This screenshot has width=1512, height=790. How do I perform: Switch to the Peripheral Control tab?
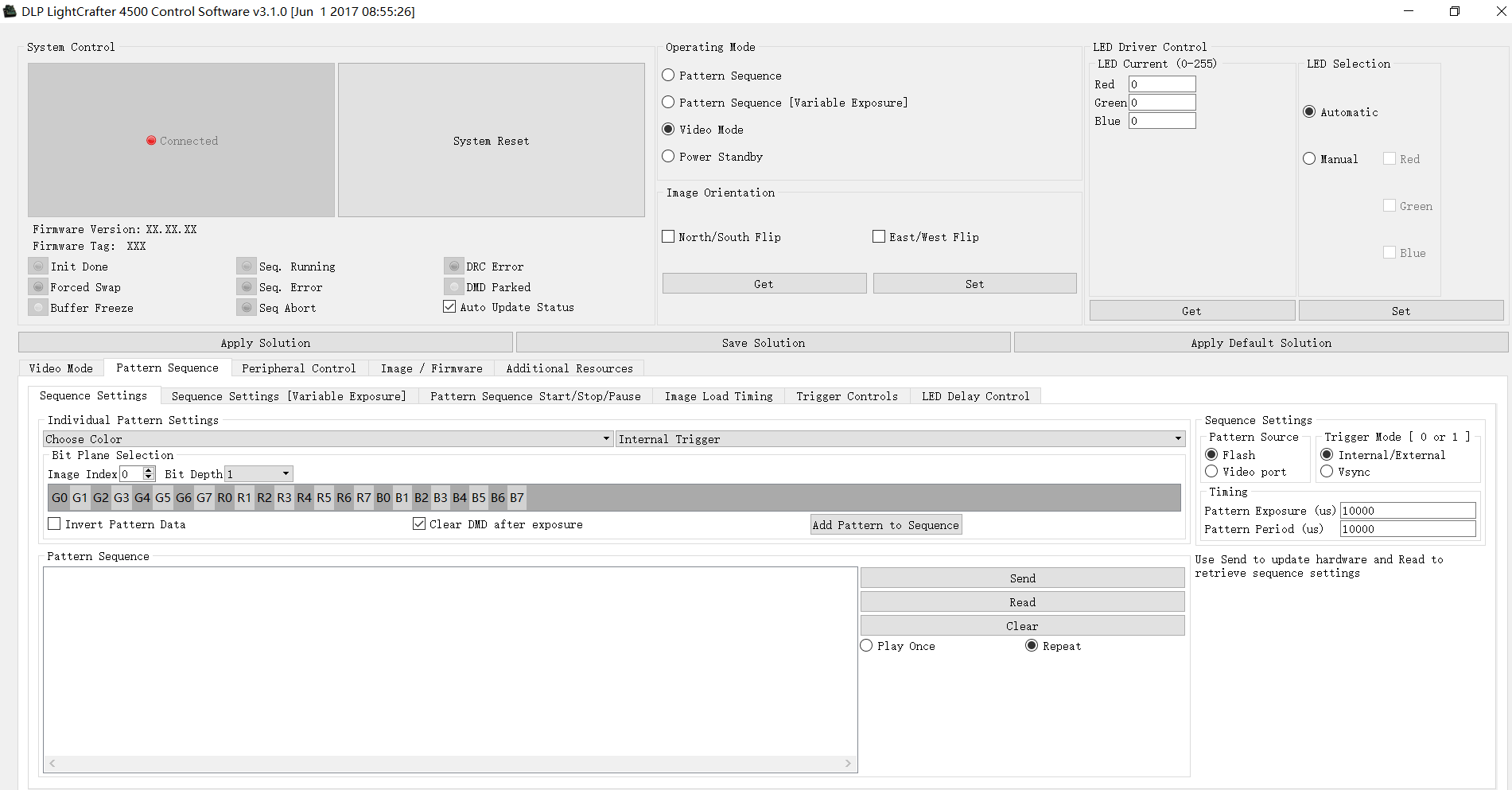[x=299, y=368]
